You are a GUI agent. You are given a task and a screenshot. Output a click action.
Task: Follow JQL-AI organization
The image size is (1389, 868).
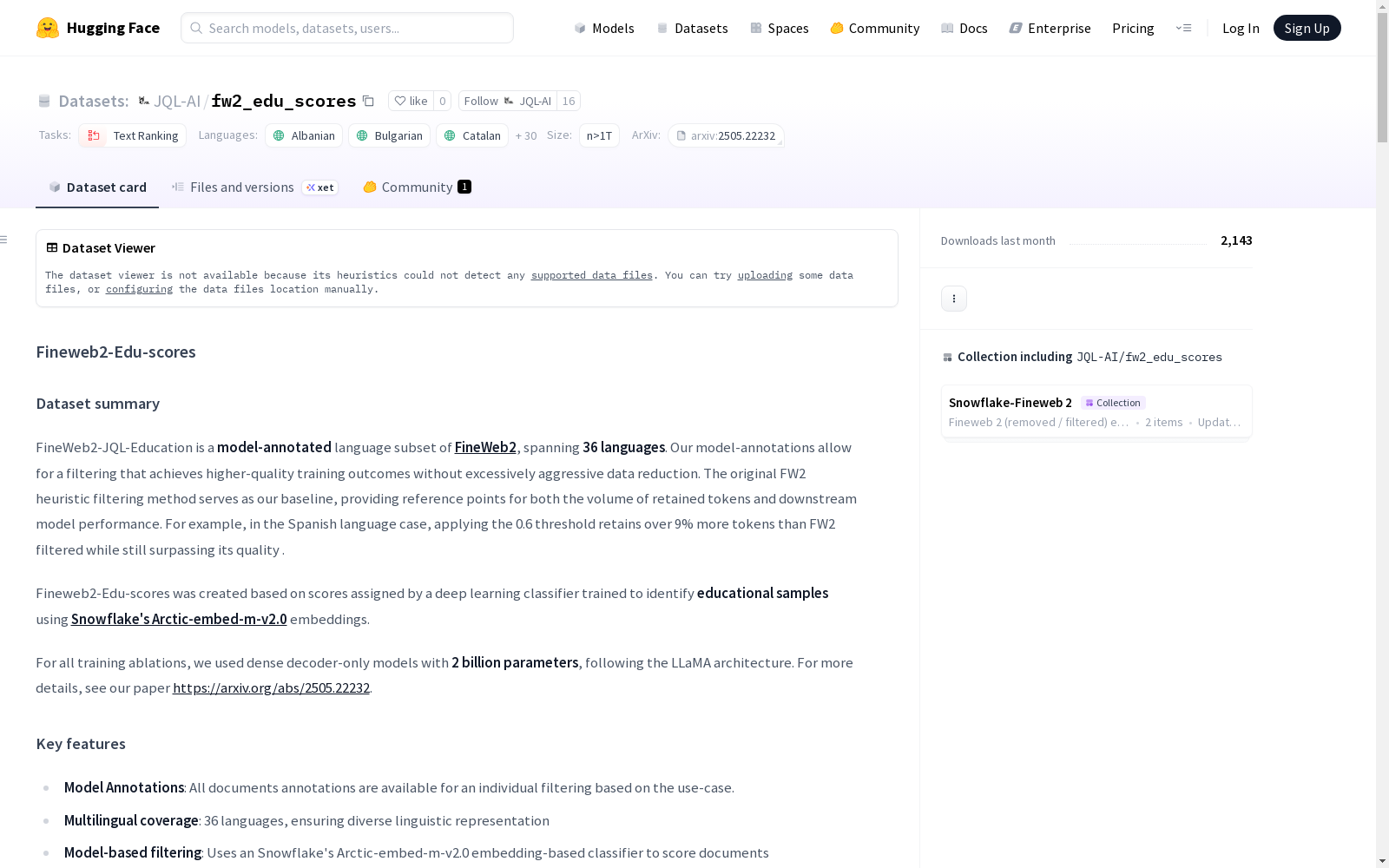click(x=508, y=101)
